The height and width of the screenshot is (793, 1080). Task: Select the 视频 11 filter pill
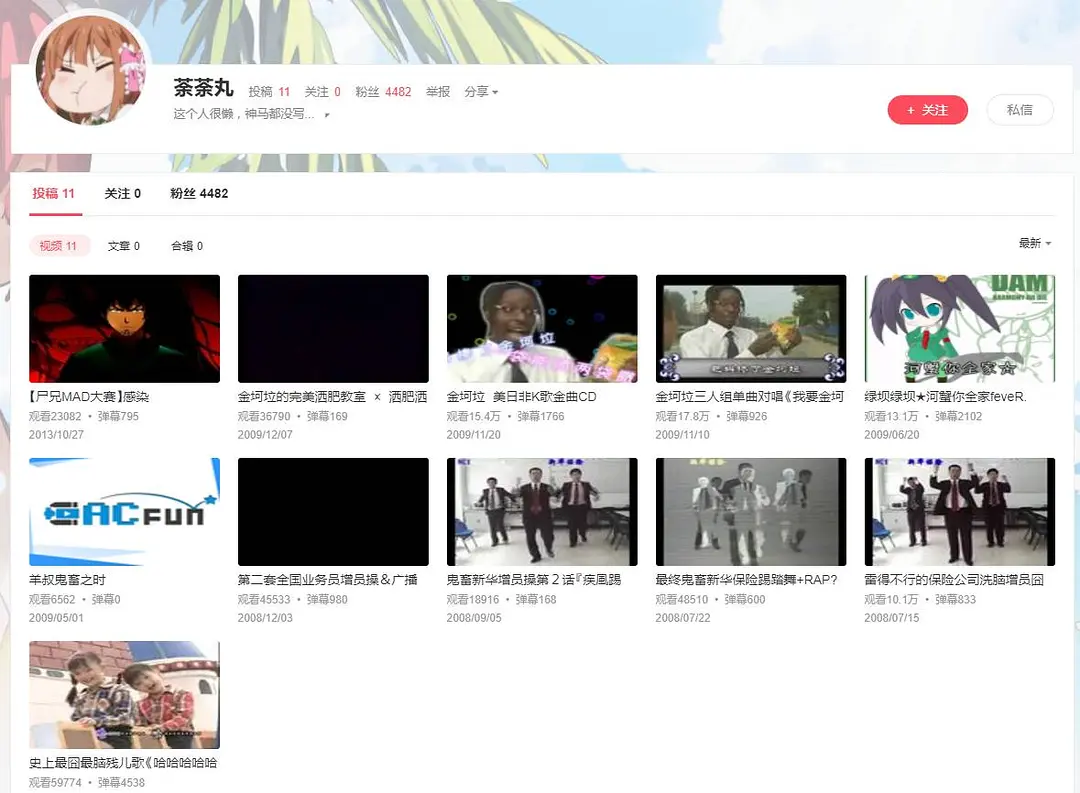pyautogui.click(x=59, y=246)
